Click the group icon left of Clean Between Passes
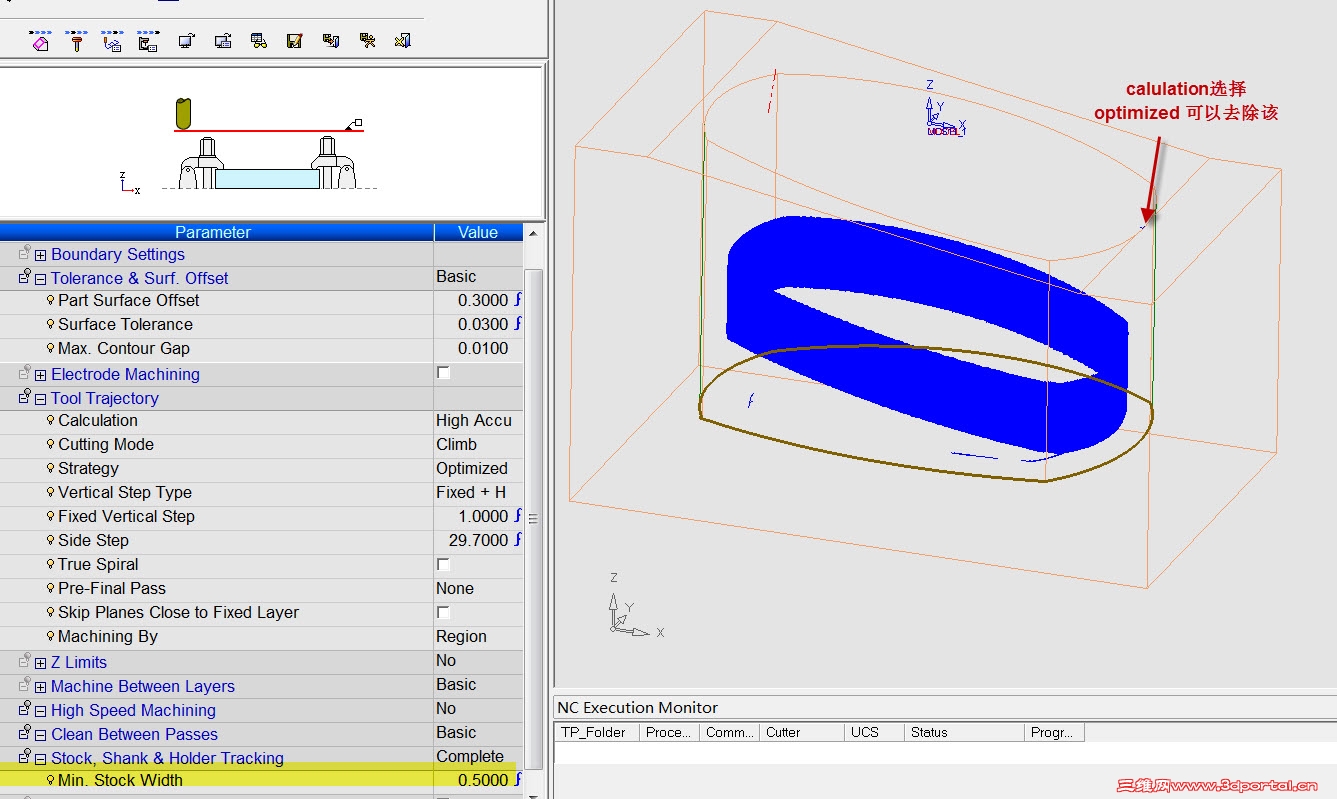This screenshot has width=1337, height=799. coord(25,733)
